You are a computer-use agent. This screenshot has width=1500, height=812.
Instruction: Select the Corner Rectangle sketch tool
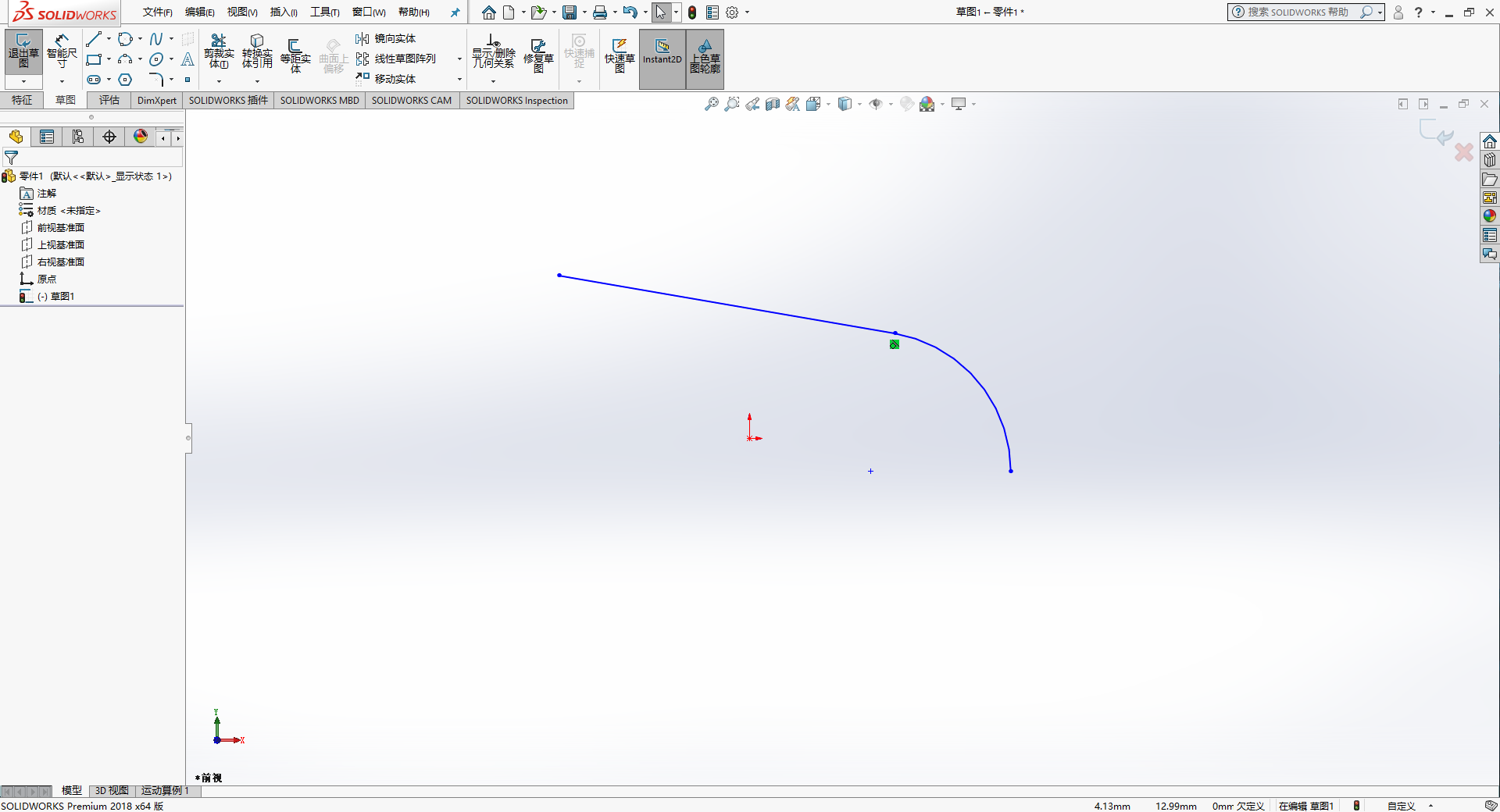[95, 59]
